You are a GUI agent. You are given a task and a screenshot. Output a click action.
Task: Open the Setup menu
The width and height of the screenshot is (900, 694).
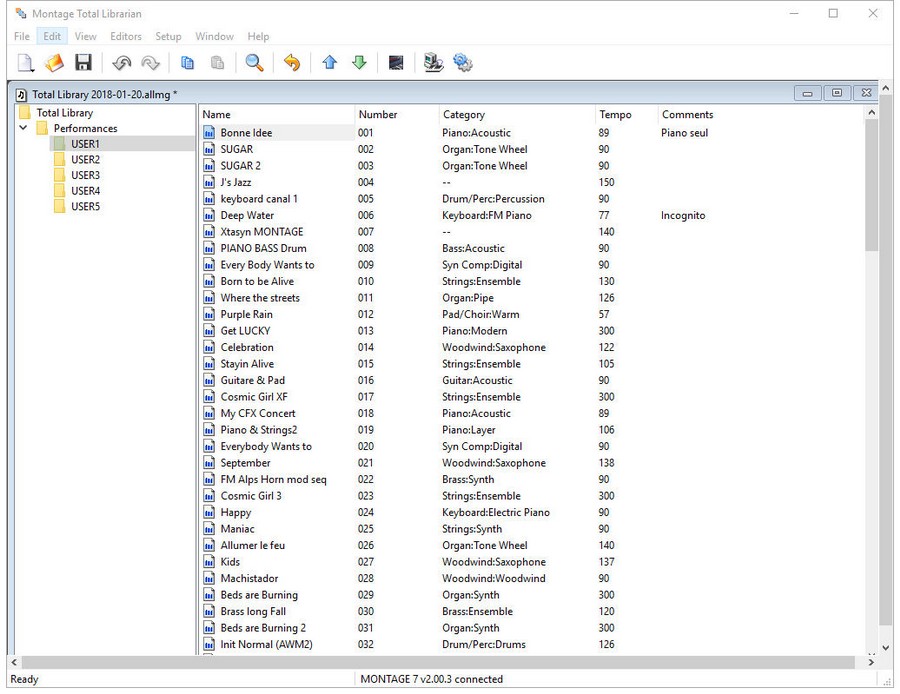168,37
